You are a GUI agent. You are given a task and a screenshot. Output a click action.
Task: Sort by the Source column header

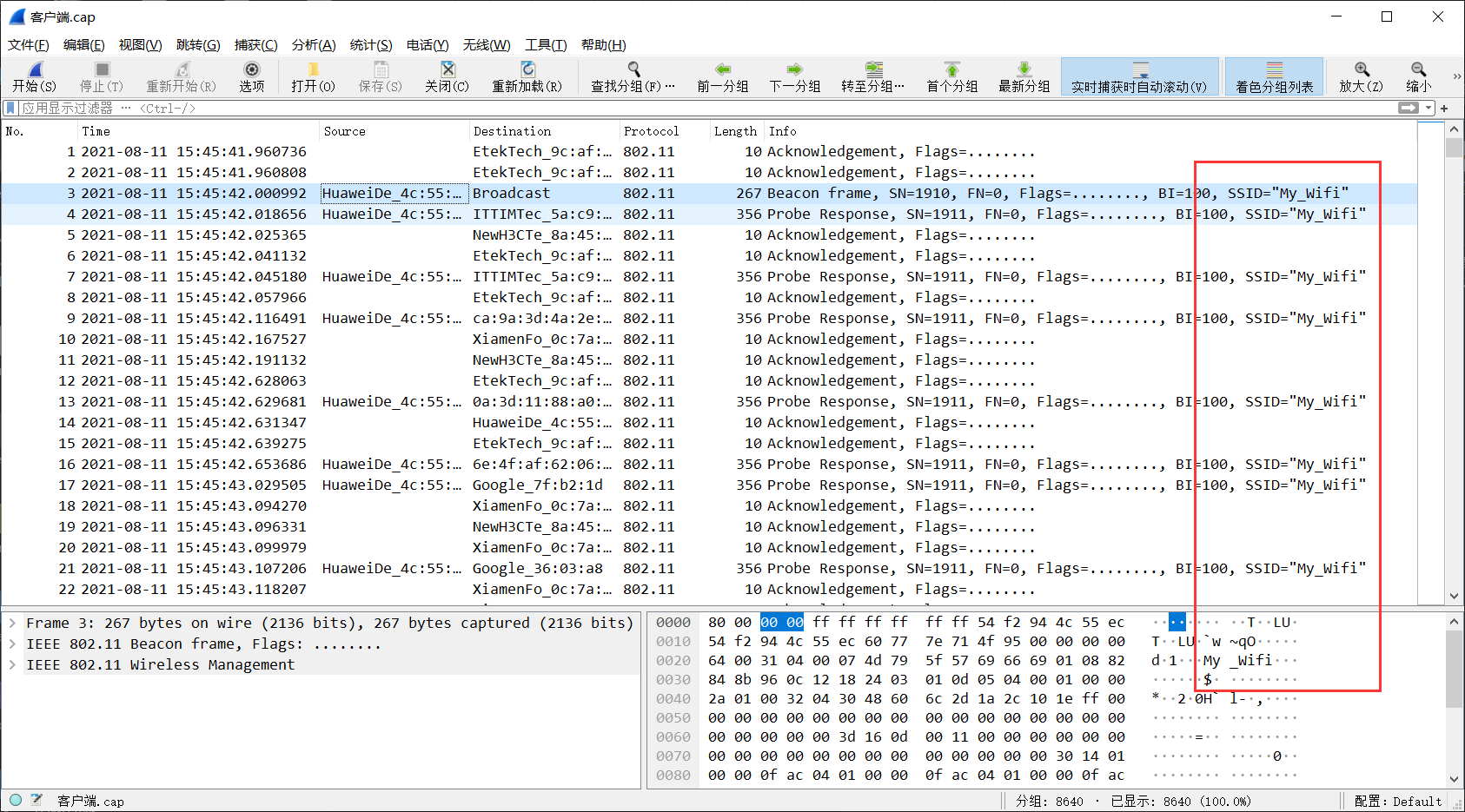pos(394,131)
